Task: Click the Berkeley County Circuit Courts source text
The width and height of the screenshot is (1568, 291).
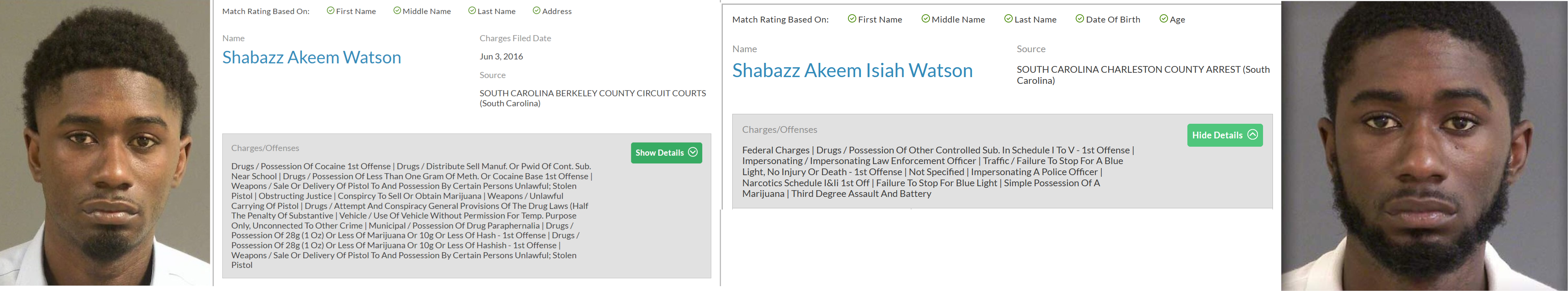Action: tap(592, 98)
